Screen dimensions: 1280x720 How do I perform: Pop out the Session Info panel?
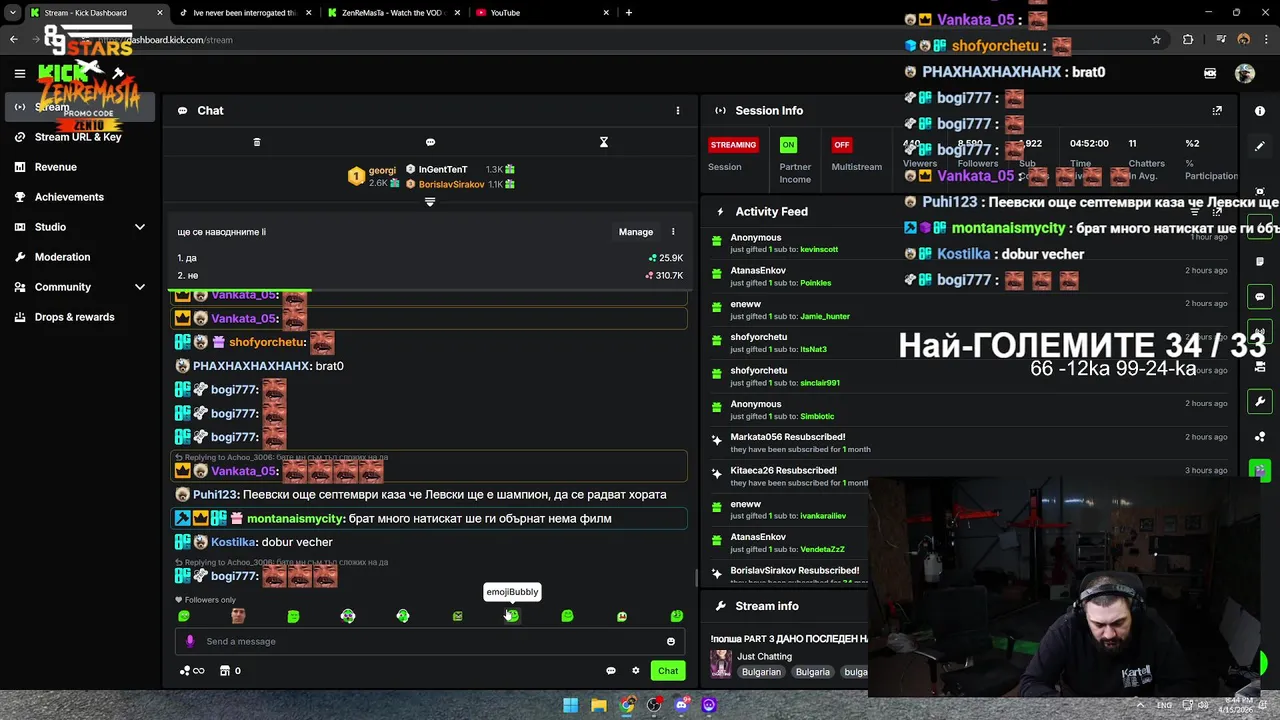pyautogui.click(x=1217, y=111)
